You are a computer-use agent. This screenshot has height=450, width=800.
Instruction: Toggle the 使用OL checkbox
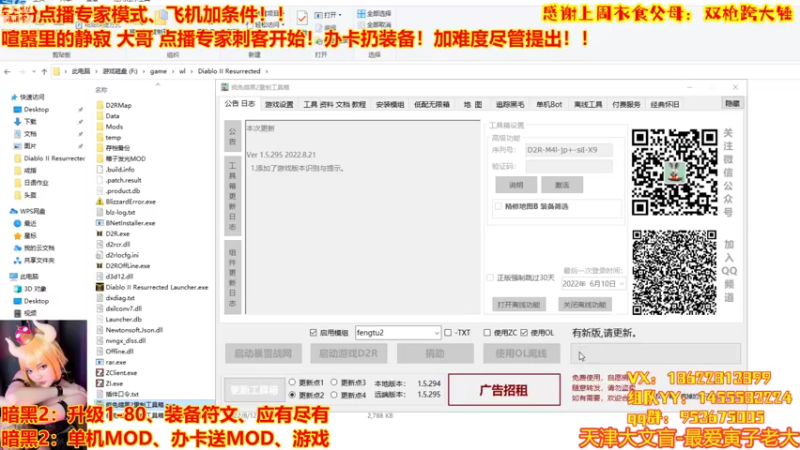[524, 333]
